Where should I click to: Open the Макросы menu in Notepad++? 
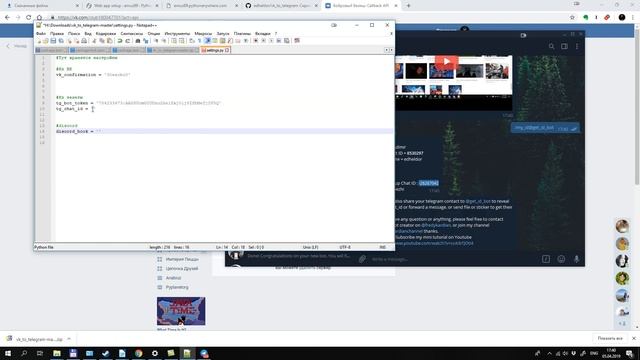click(x=203, y=33)
